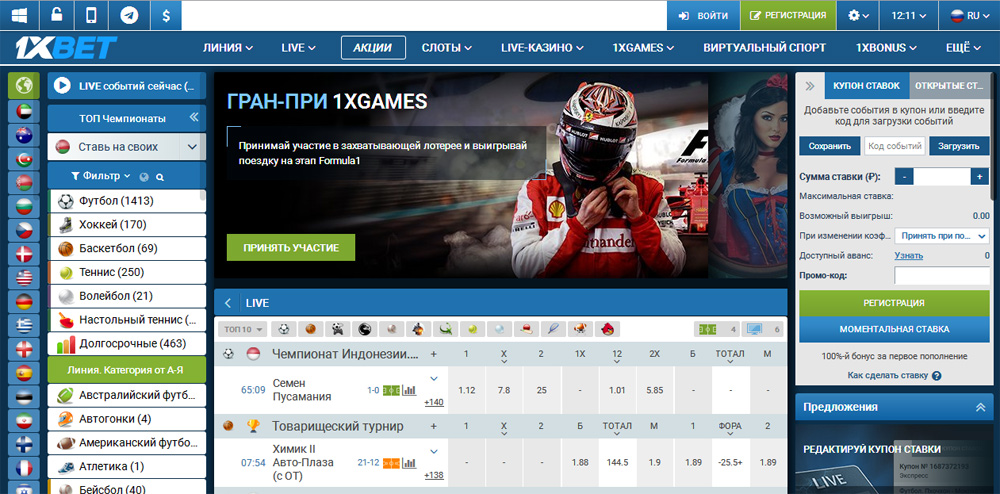Select the England flag in country sidebar

(x=24, y=349)
